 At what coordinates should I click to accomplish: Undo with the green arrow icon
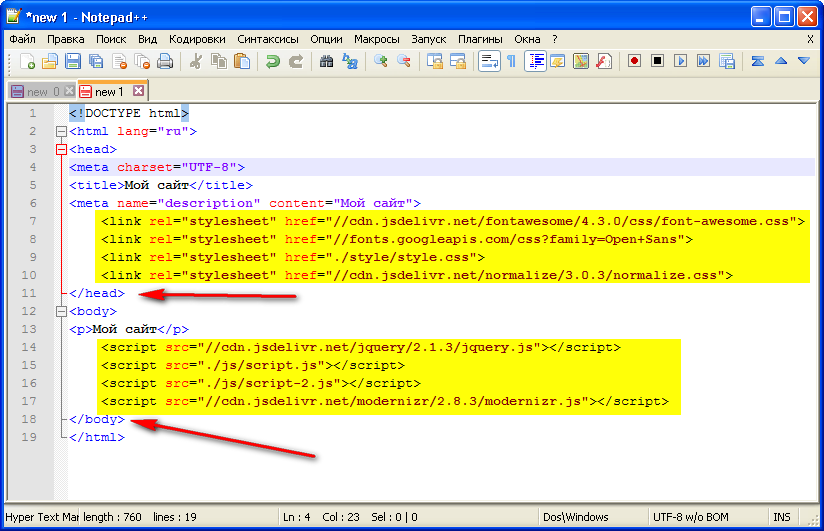tap(272, 62)
